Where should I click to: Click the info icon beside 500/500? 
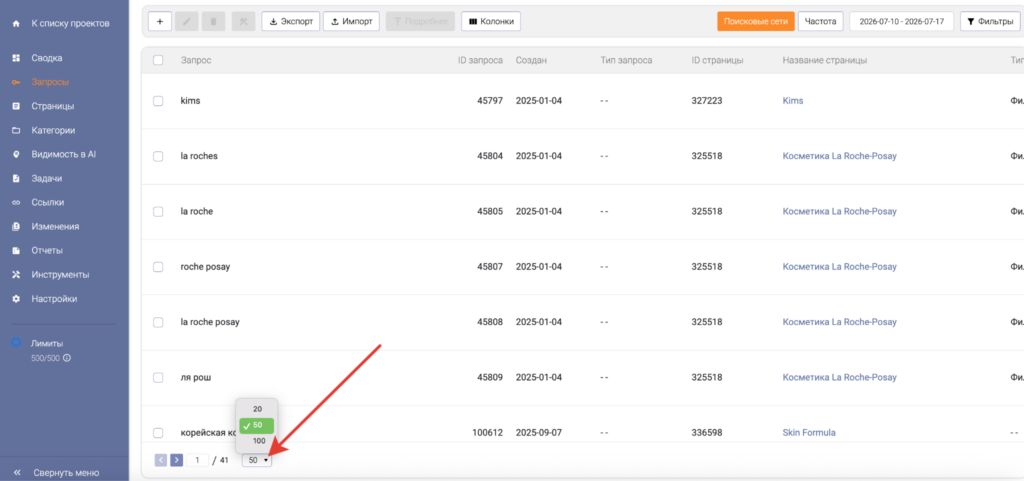tap(67, 358)
